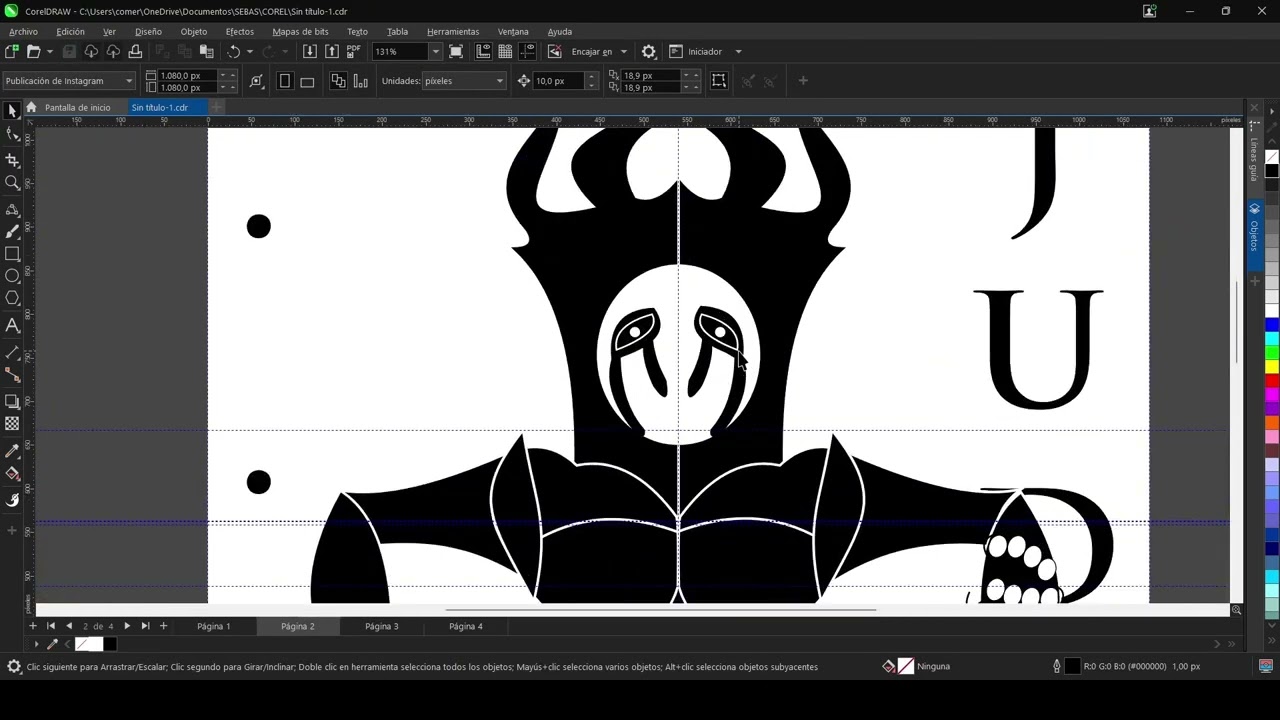The height and width of the screenshot is (720, 1280).
Task: Select the Artistic Media brush tool
Action: tap(12, 232)
